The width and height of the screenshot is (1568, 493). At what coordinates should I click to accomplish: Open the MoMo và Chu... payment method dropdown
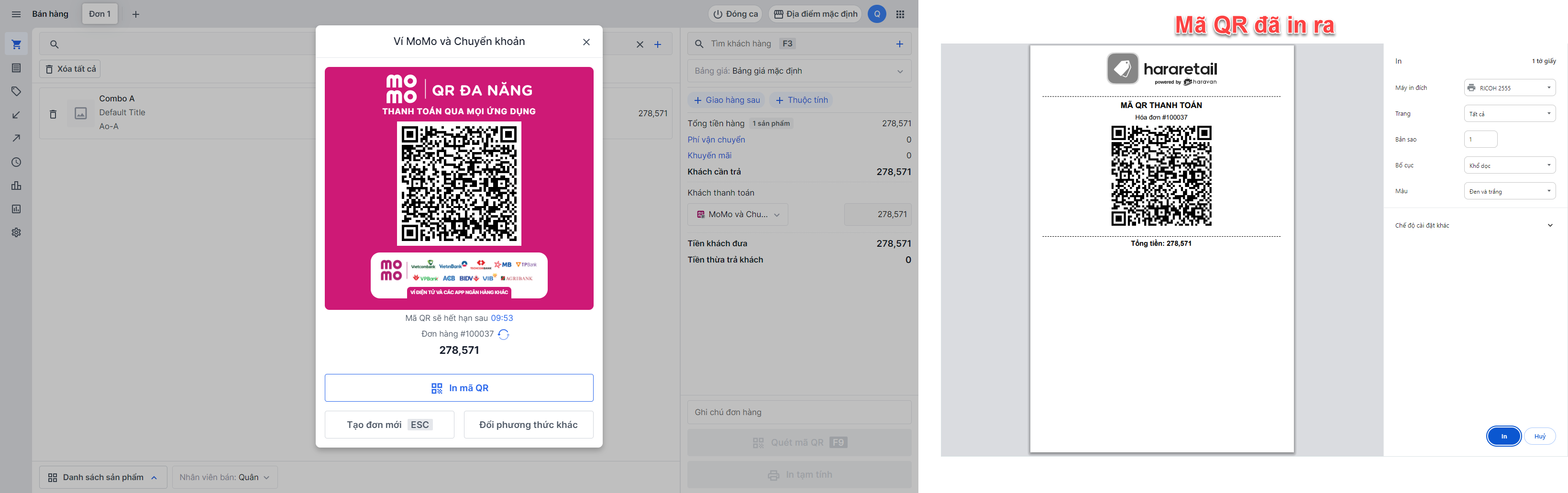tap(738, 214)
